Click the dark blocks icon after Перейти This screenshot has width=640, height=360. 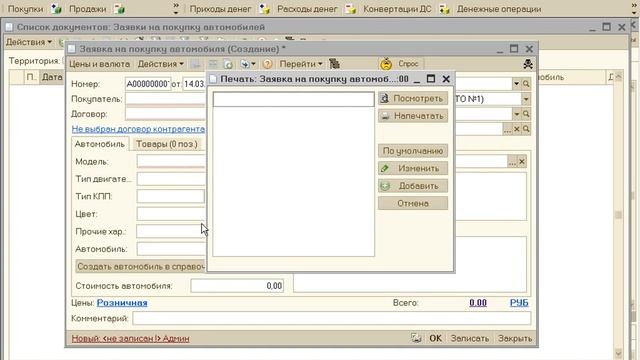(335, 64)
